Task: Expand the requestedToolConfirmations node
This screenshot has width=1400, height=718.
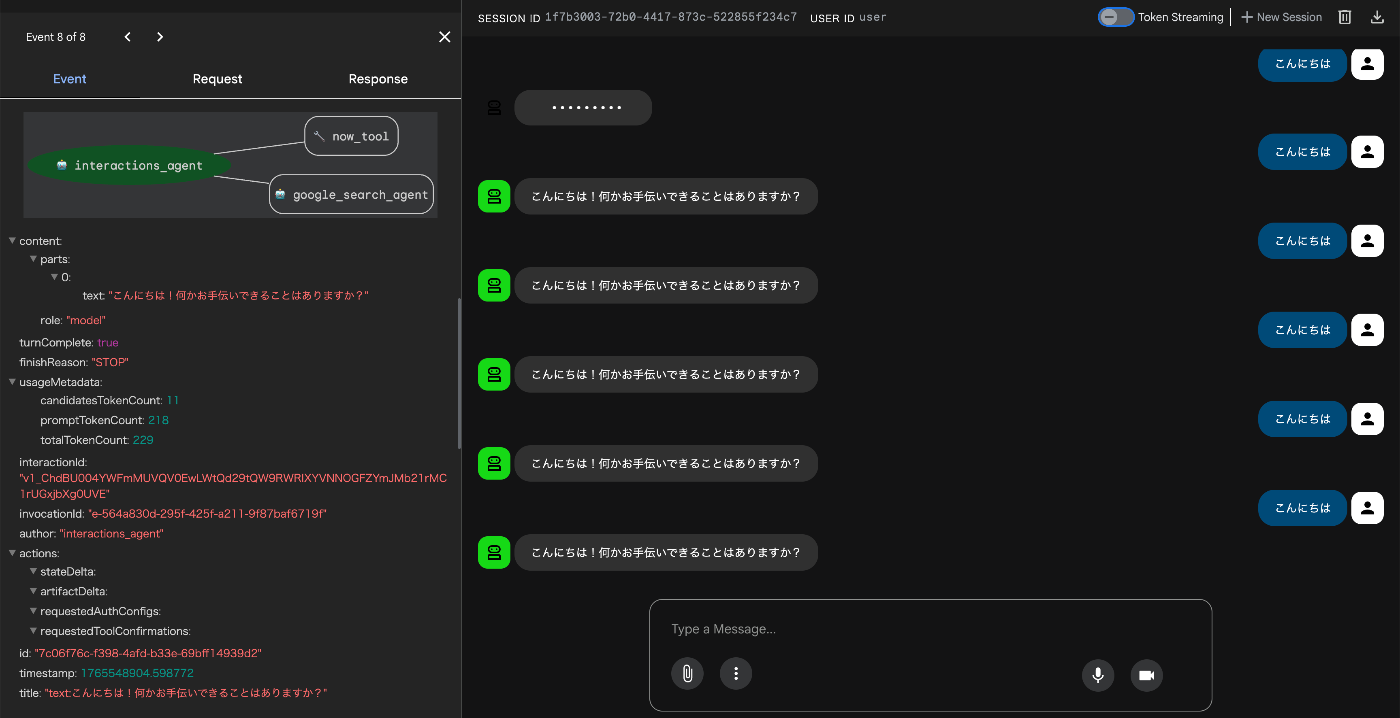Action: [x=33, y=631]
